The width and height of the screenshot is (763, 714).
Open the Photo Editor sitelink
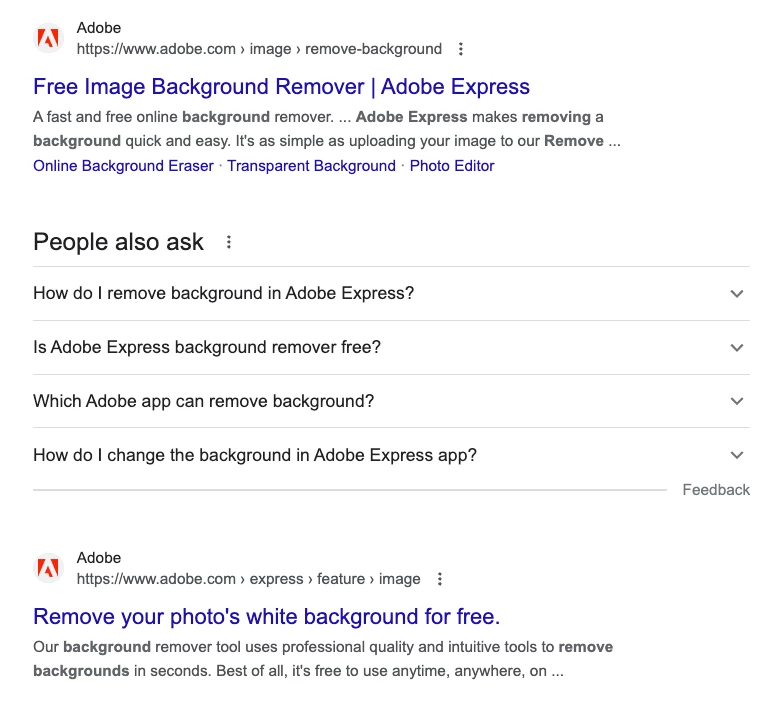pos(452,166)
